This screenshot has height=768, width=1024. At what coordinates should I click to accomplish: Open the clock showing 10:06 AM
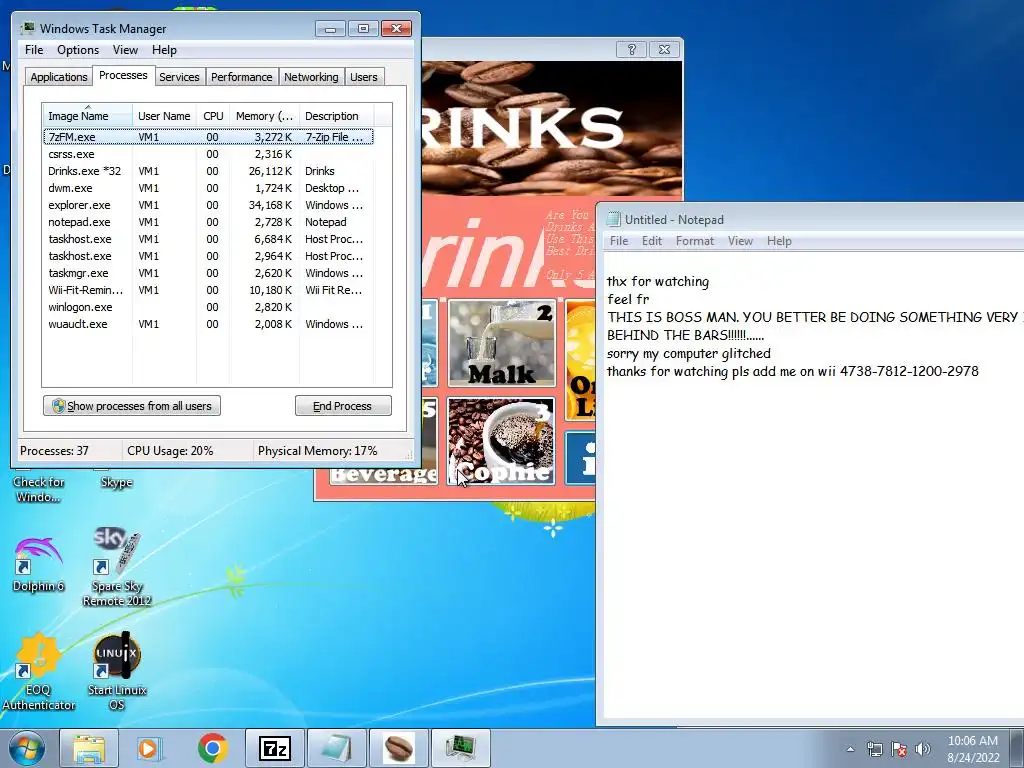972,748
